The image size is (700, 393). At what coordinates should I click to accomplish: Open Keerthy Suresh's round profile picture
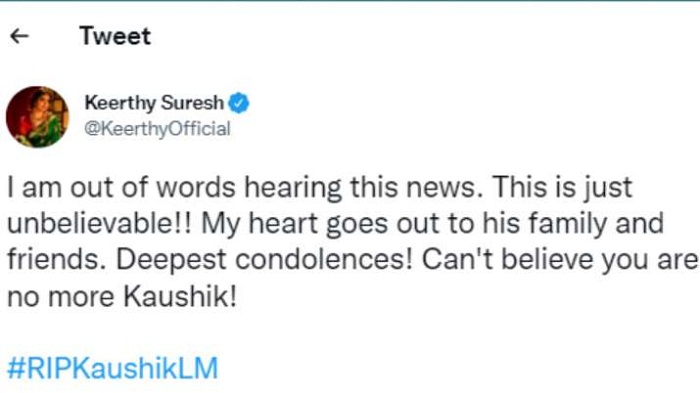(x=38, y=117)
